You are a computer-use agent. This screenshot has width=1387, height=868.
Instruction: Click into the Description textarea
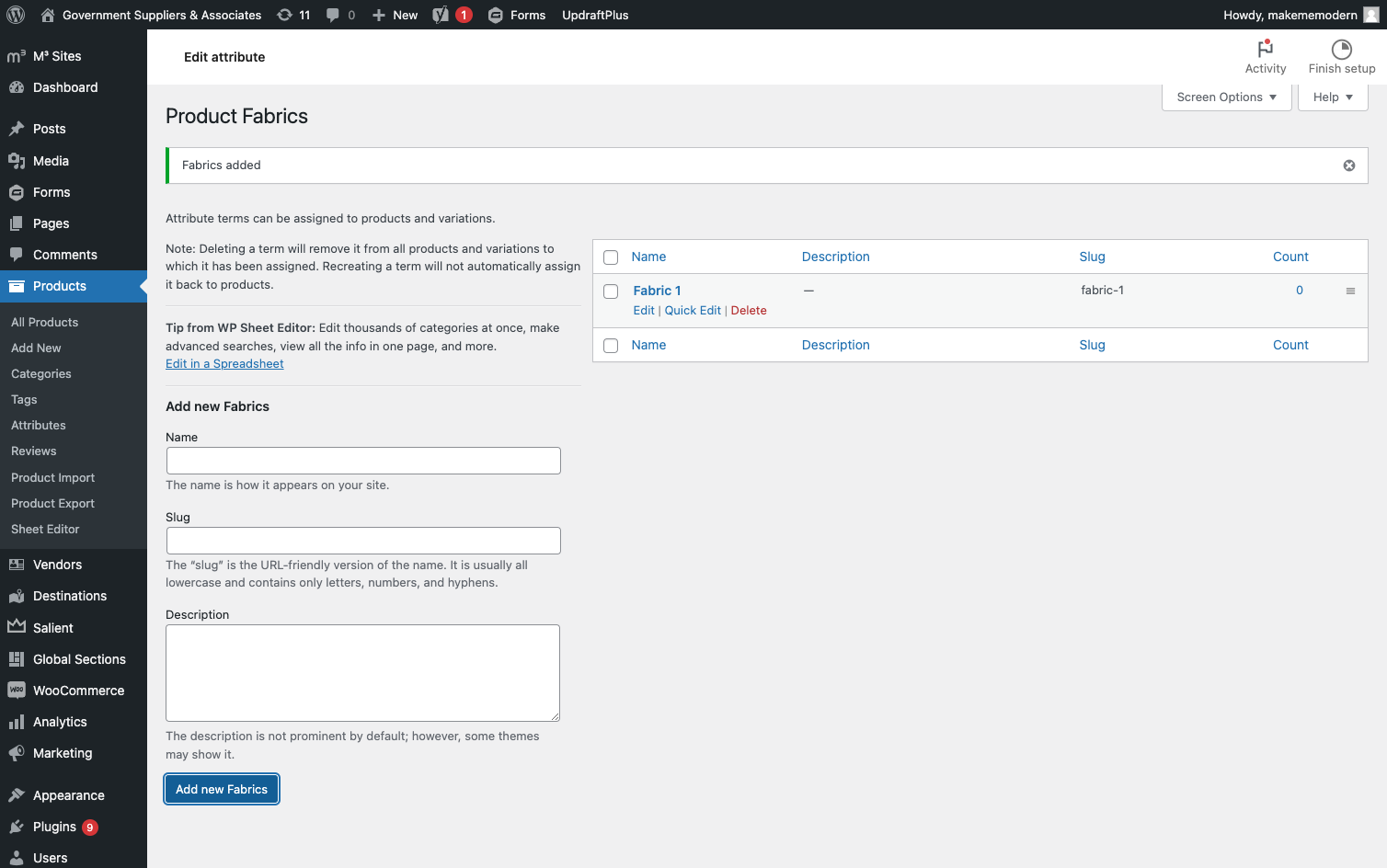click(x=363, y=673)
